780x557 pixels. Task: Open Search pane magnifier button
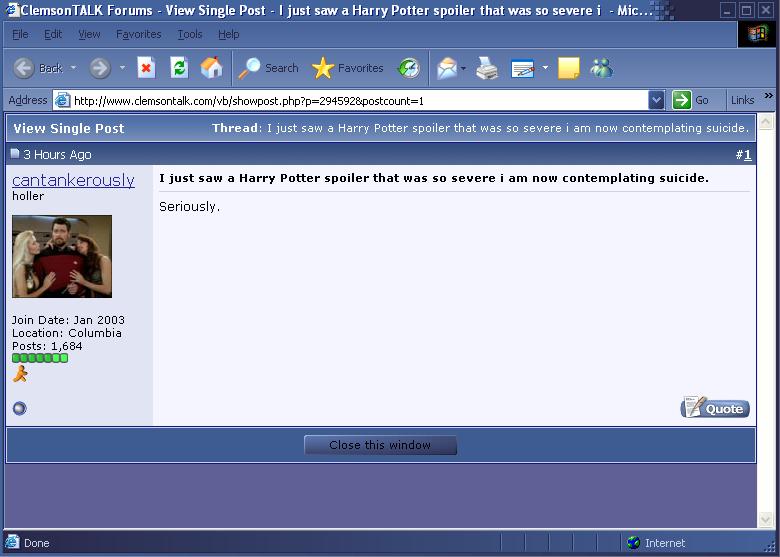[268, 68]
